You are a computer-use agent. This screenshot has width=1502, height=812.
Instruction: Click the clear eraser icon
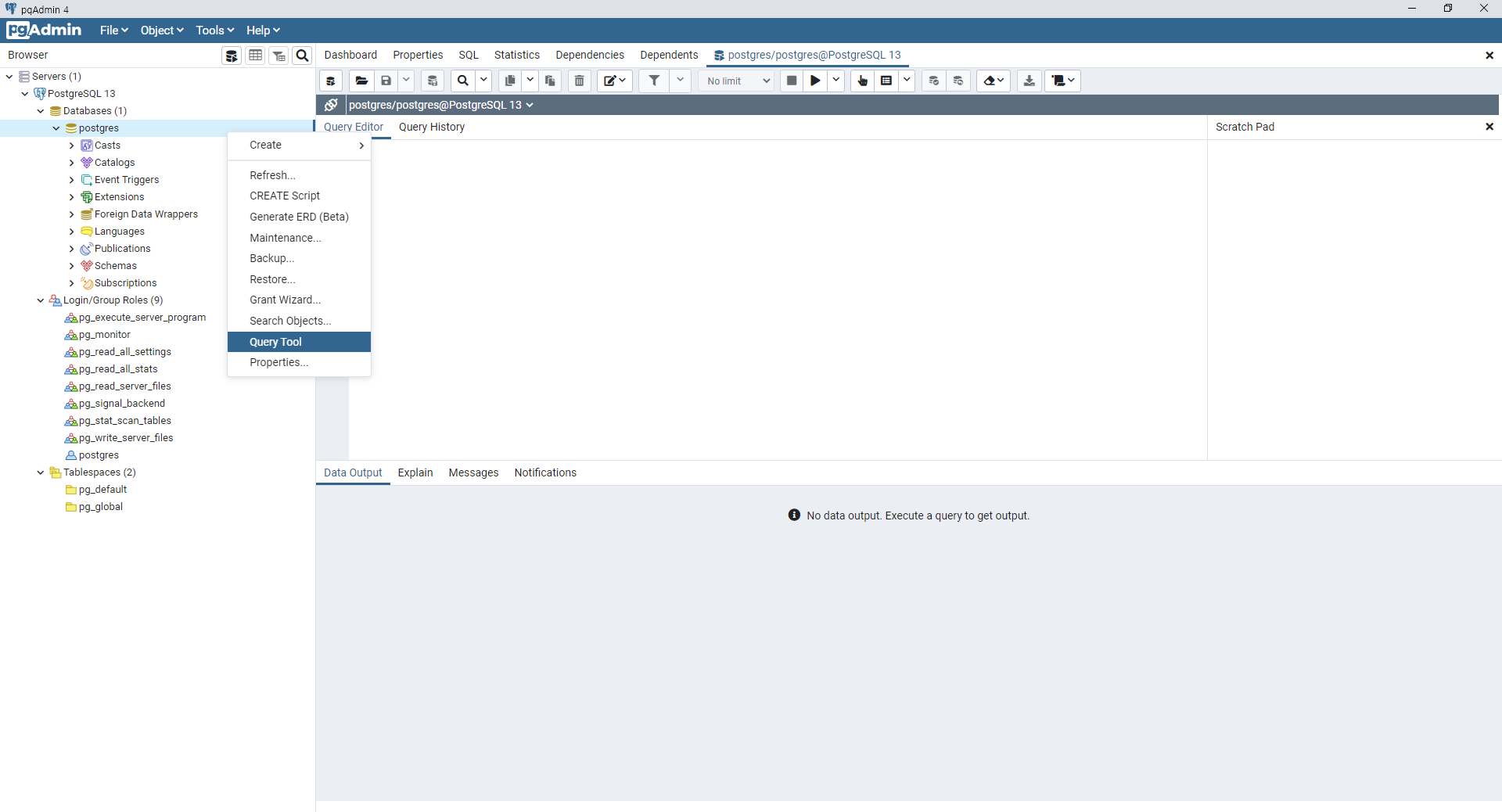coord(994,81)
